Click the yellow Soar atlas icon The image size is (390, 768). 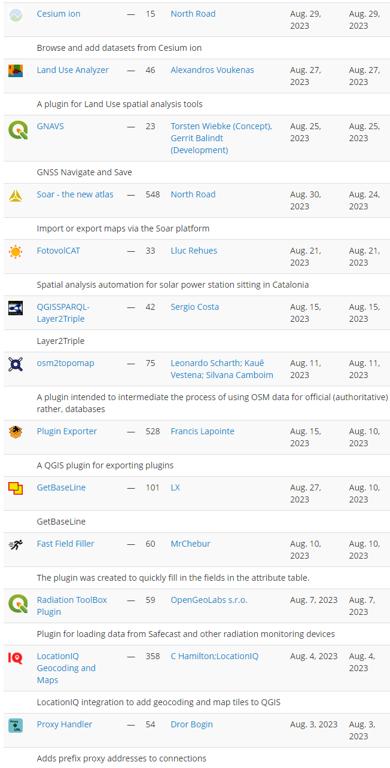pos(16,196)
